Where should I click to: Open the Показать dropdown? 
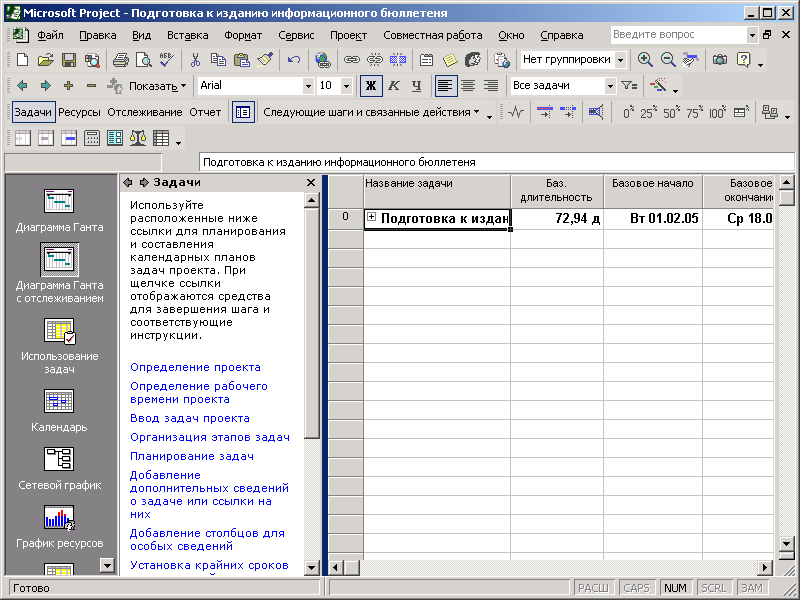click(x=157, y=86)
